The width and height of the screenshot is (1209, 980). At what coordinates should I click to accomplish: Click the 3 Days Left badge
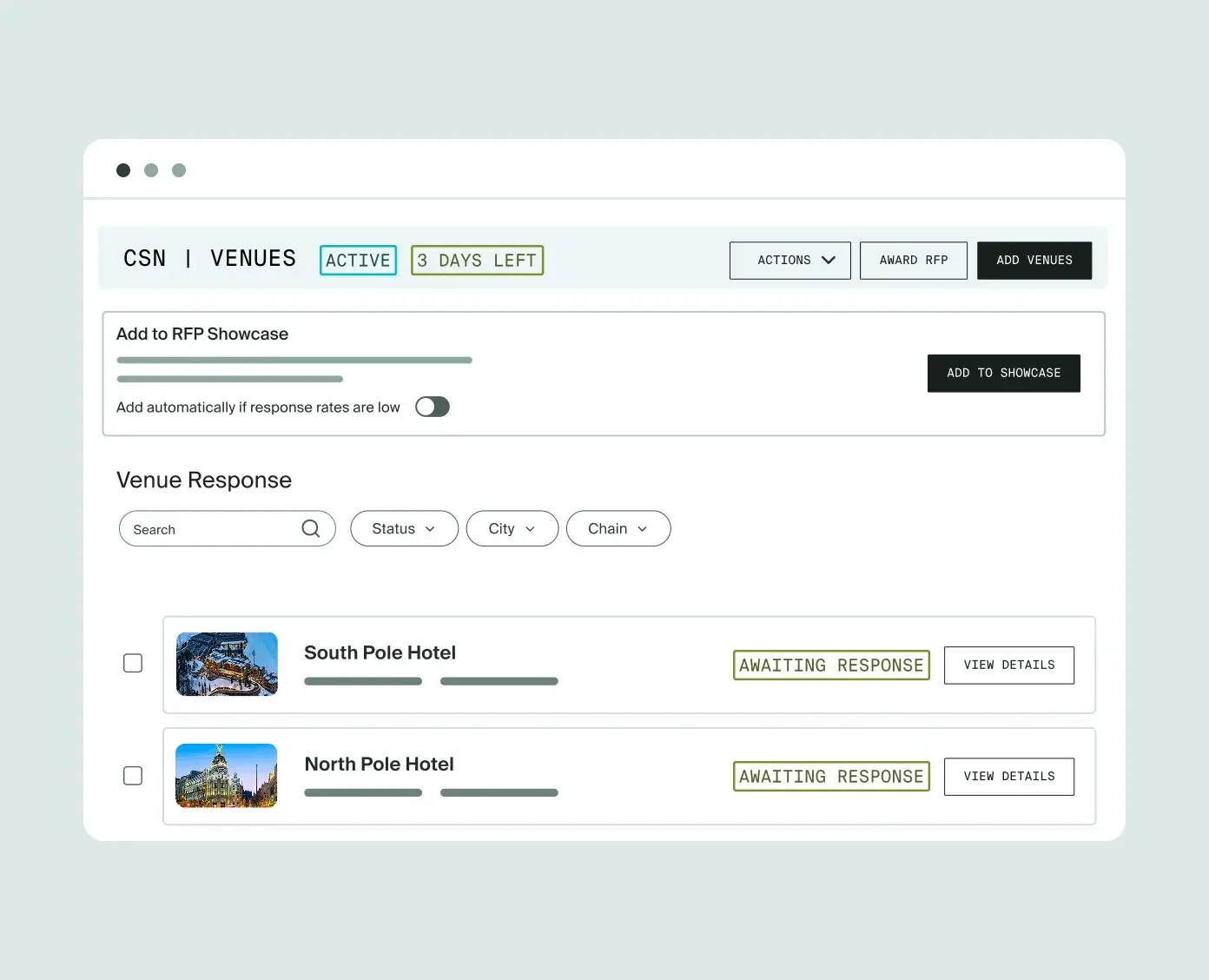pyautogui.click(x=478, y=261)
